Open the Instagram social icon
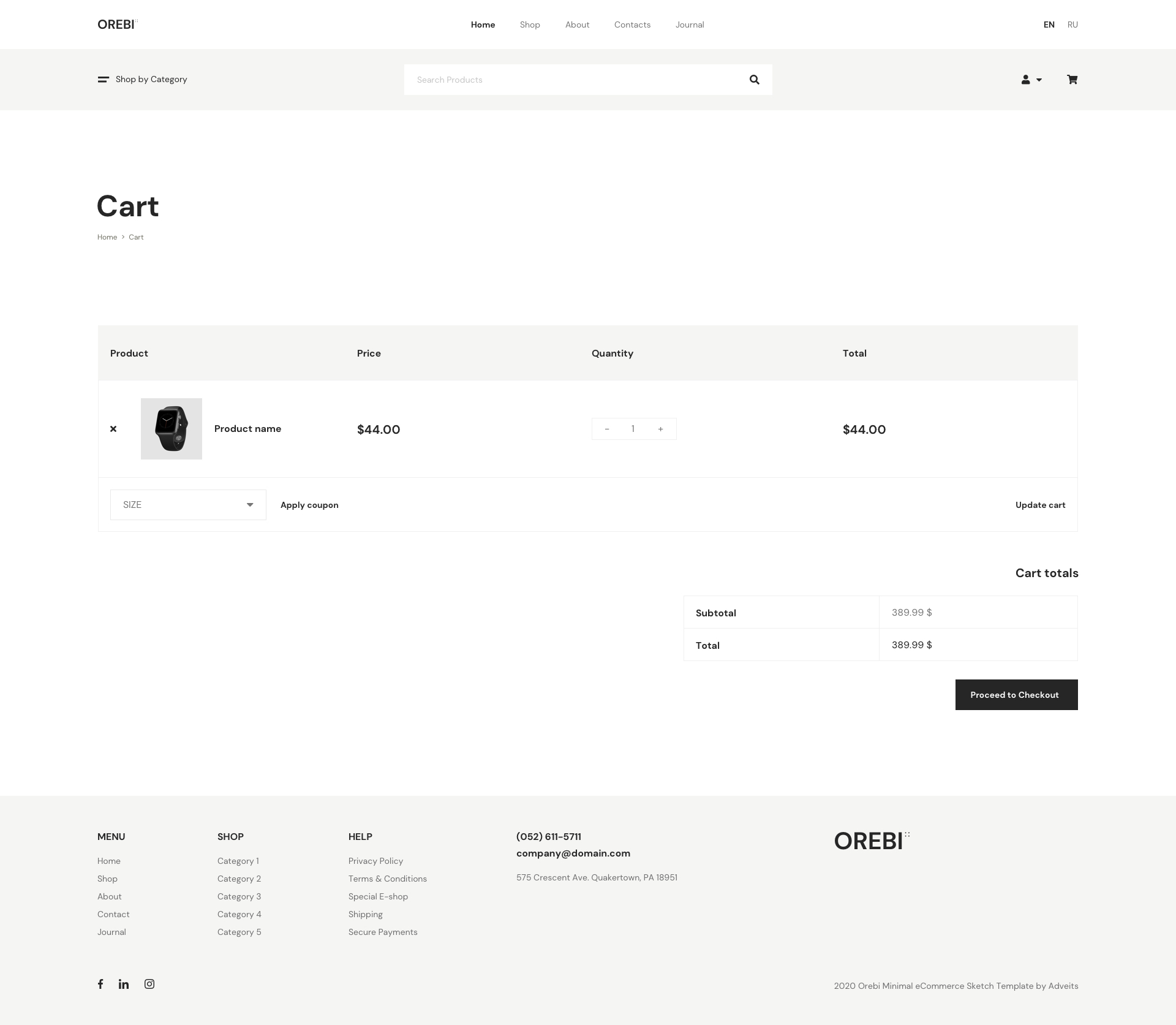This screenshot has height=1025, width=1176. coord(149,984)
